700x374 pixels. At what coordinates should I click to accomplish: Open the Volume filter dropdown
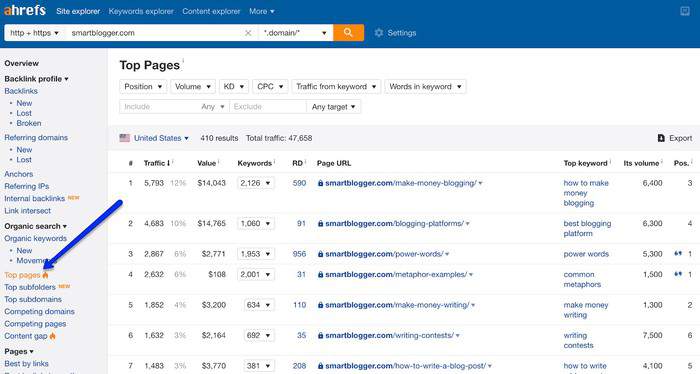[193, 87]
